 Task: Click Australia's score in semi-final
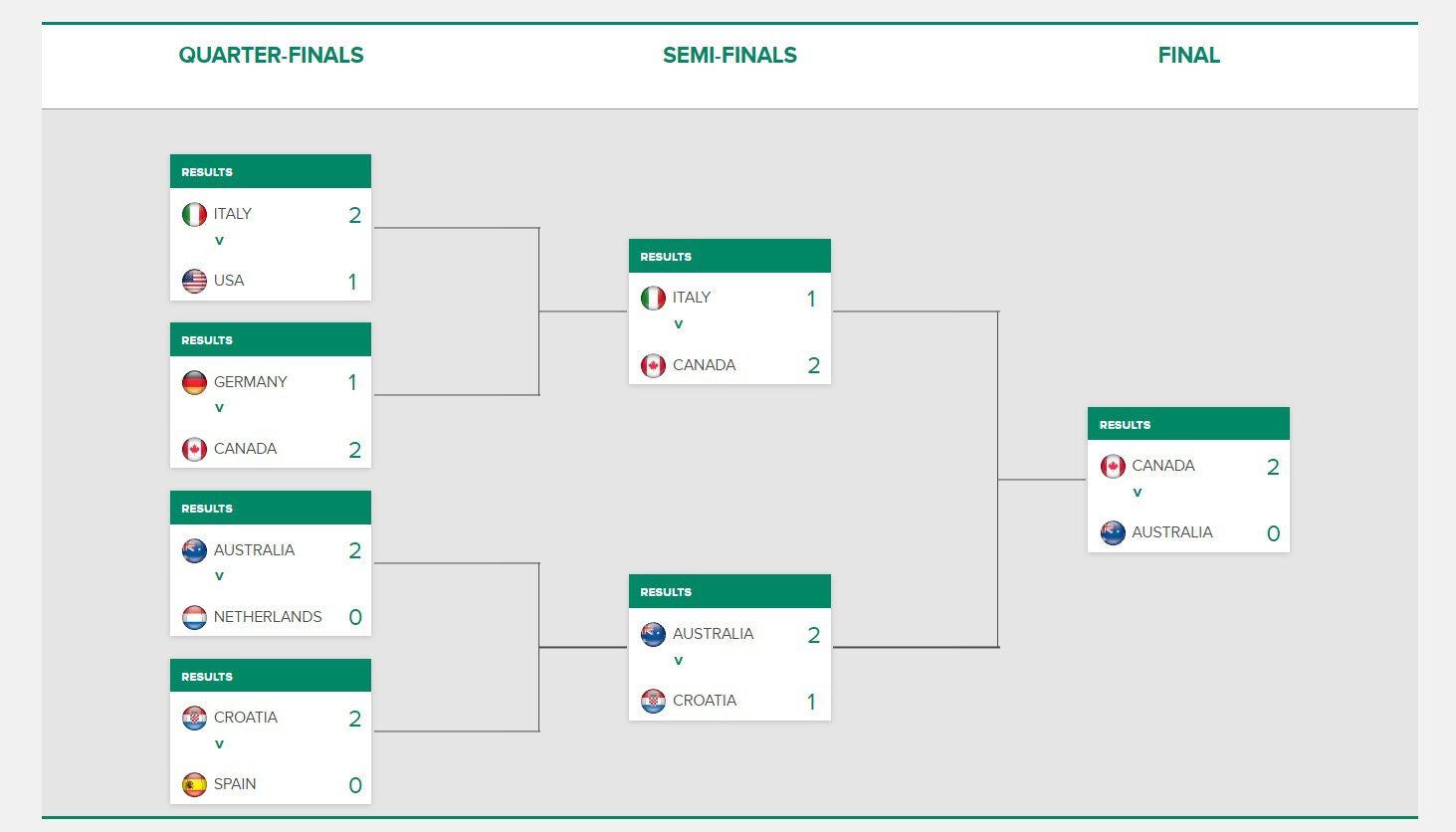[813, 635]
